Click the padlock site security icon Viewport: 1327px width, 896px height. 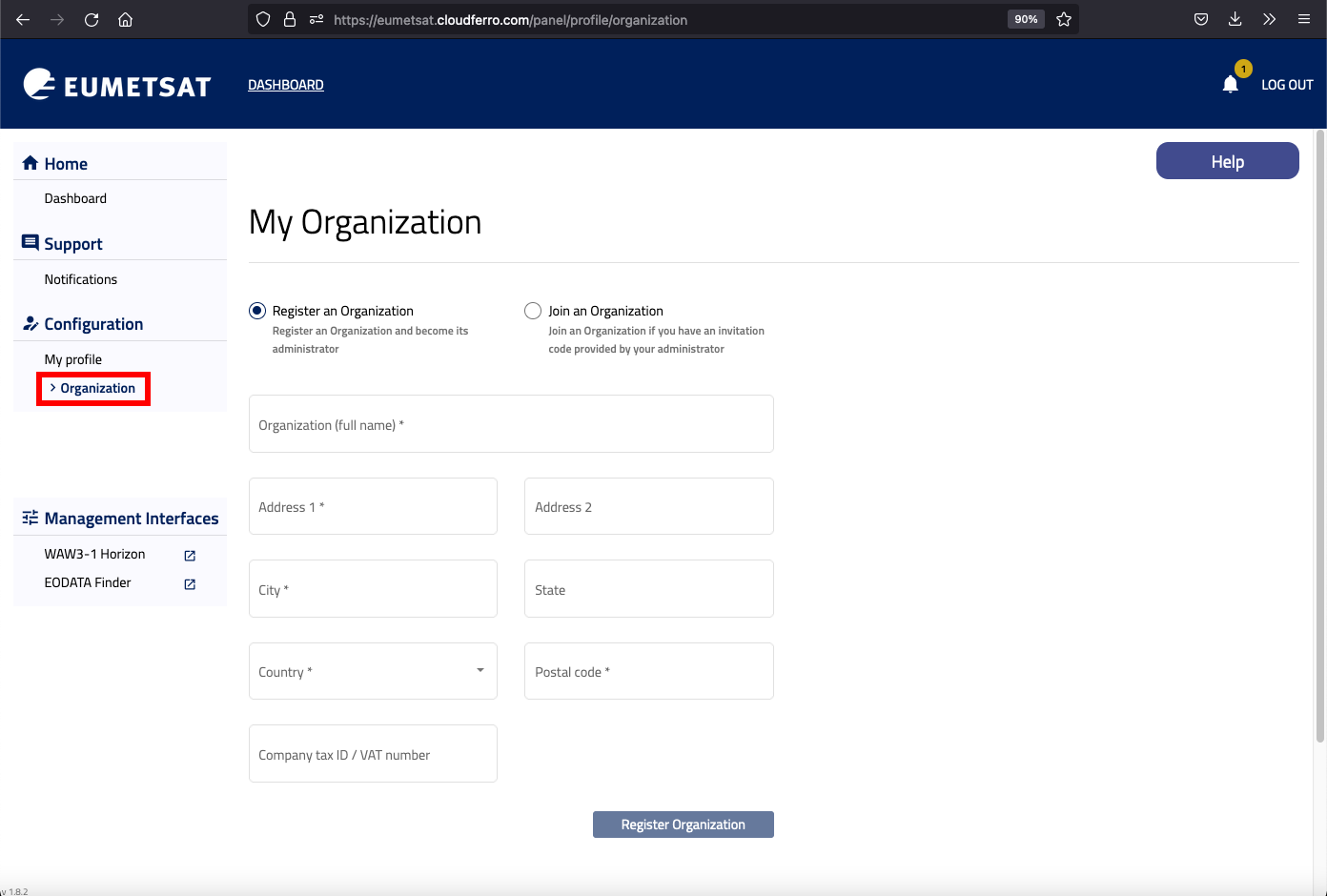pyautogui.click(x=290, y=19)
